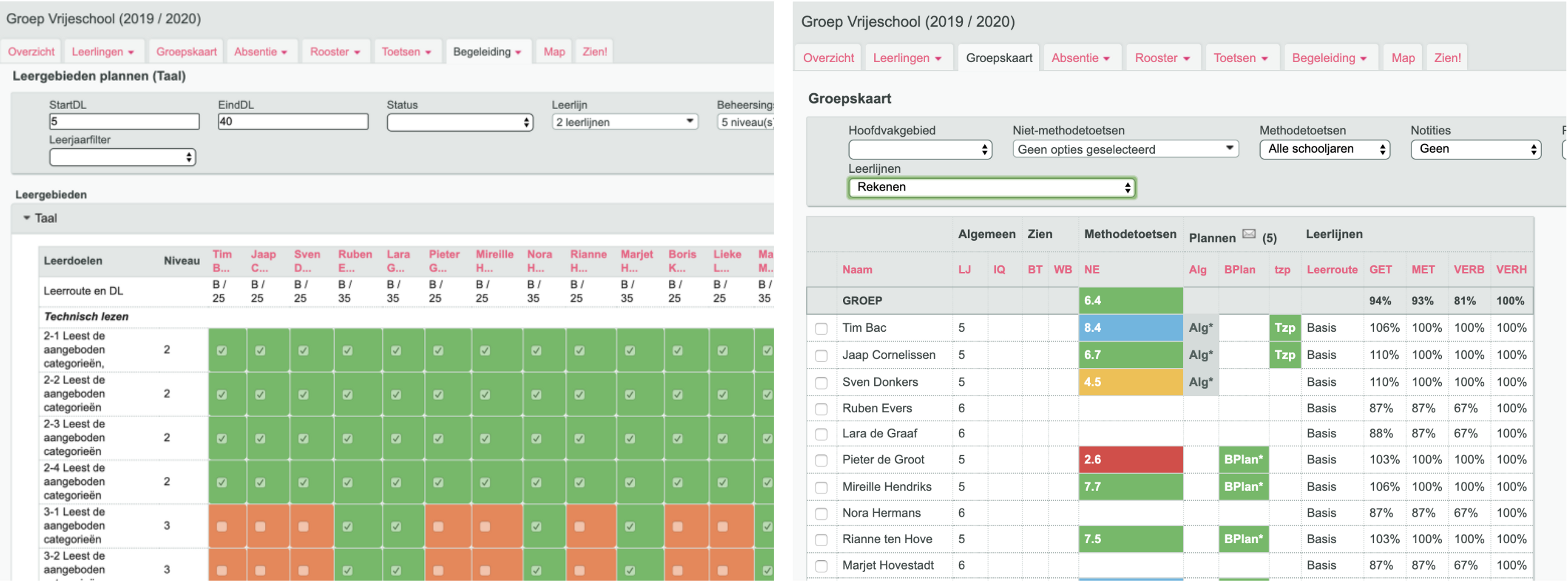Viewport: 1568px width, 581px height.
Task: Check goal 3-1 for Tim B...
Action: 222,526
